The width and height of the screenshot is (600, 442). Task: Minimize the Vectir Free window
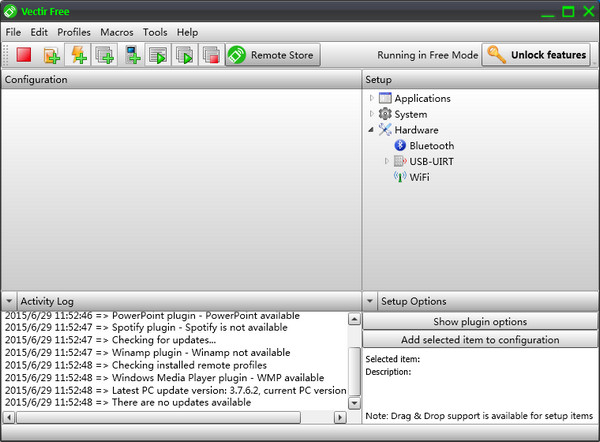click(548, 14)
